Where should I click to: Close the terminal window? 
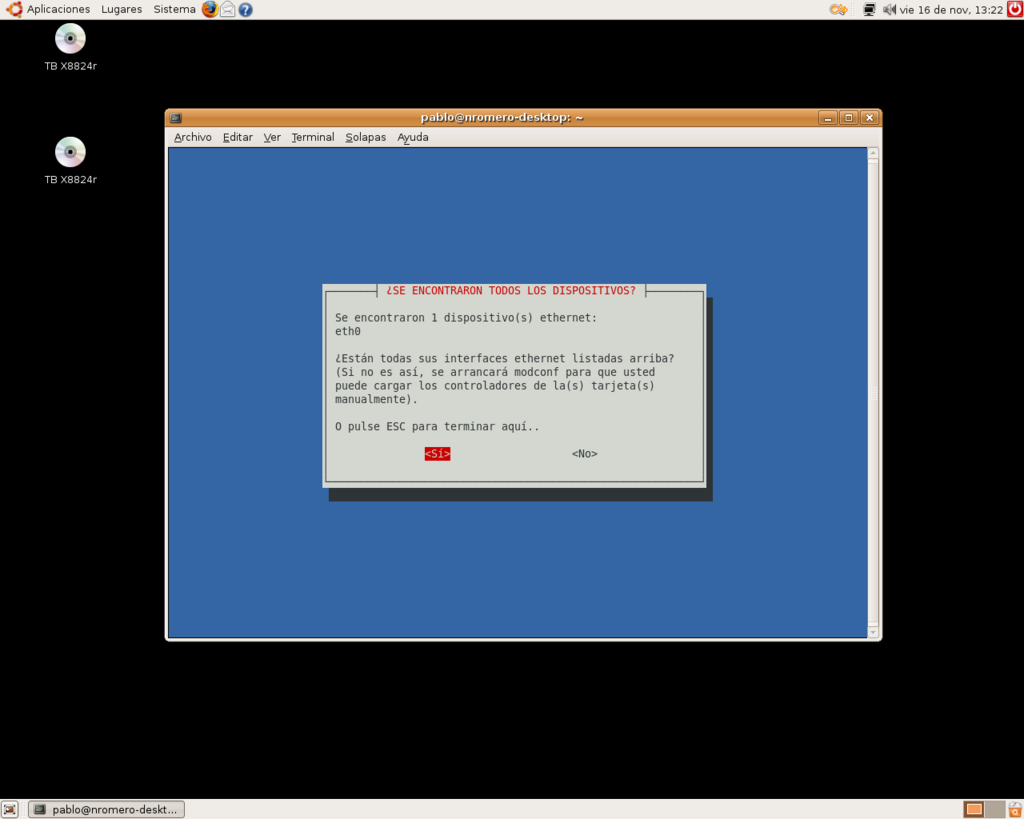tap(869, 118)
